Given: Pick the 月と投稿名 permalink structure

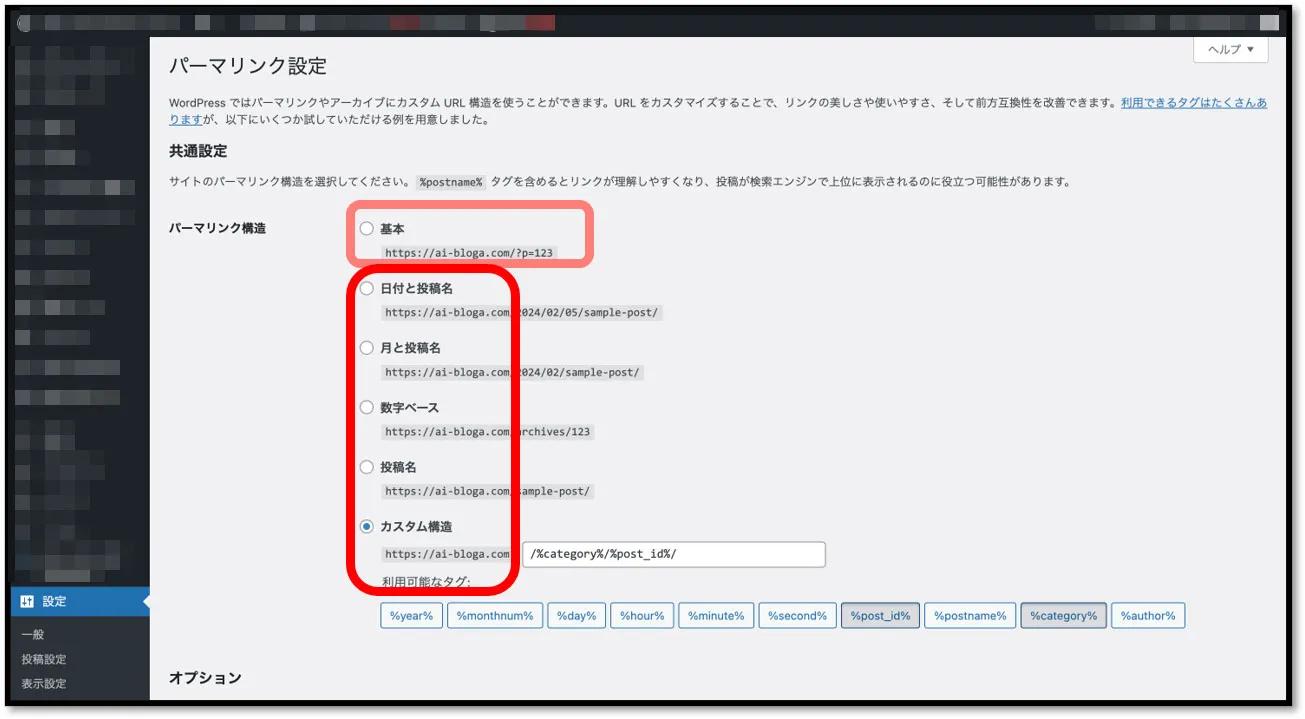Looking at the screenshot, I should tap(367, 348).
